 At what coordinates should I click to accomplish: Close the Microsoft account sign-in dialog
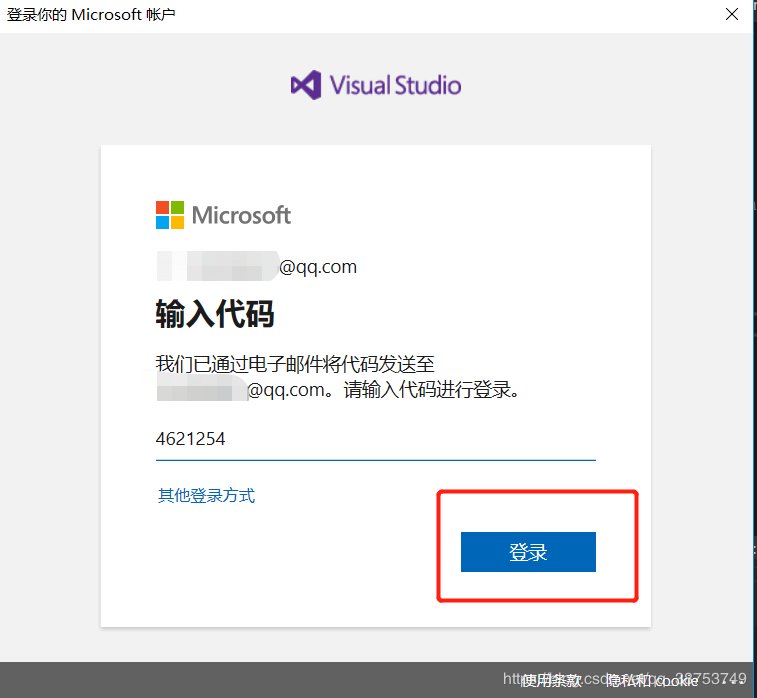[x=732, y=14]
